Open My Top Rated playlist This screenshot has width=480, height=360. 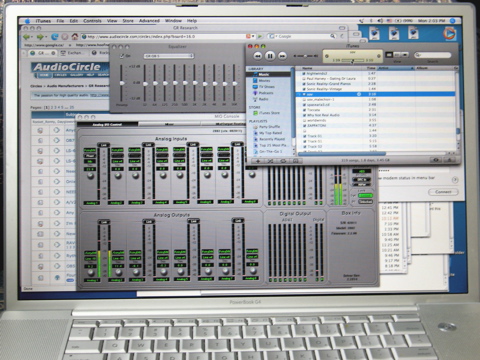tap(269, 133)
